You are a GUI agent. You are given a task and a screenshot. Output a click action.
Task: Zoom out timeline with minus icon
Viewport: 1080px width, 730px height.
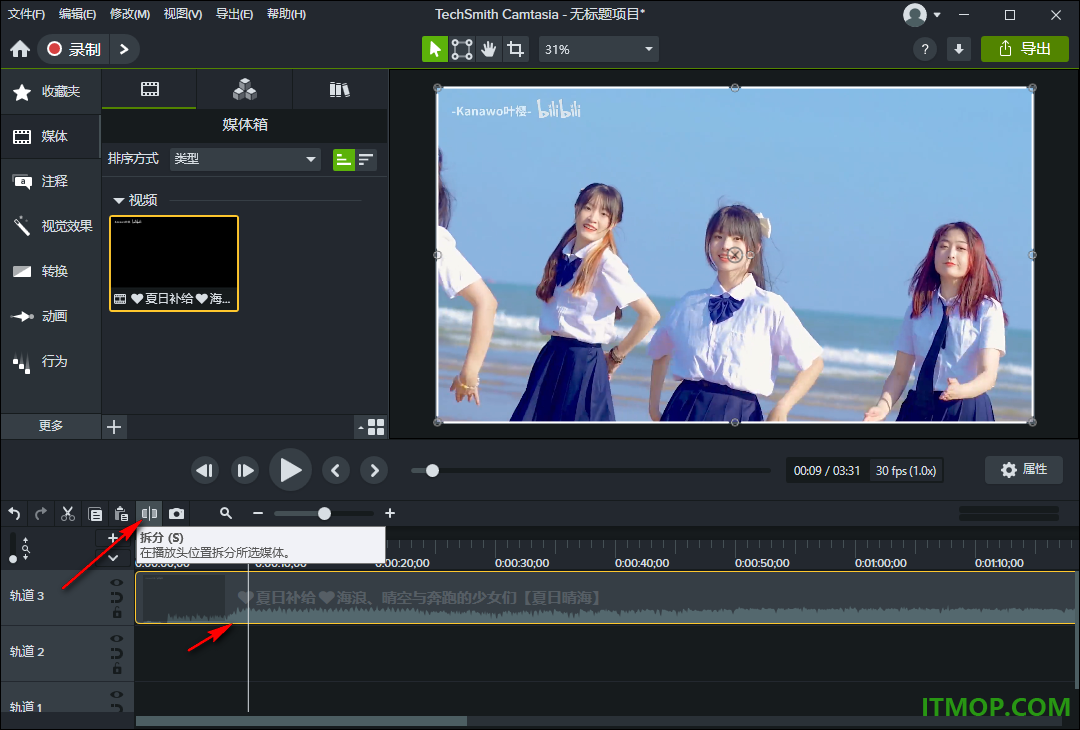point(258,513)
